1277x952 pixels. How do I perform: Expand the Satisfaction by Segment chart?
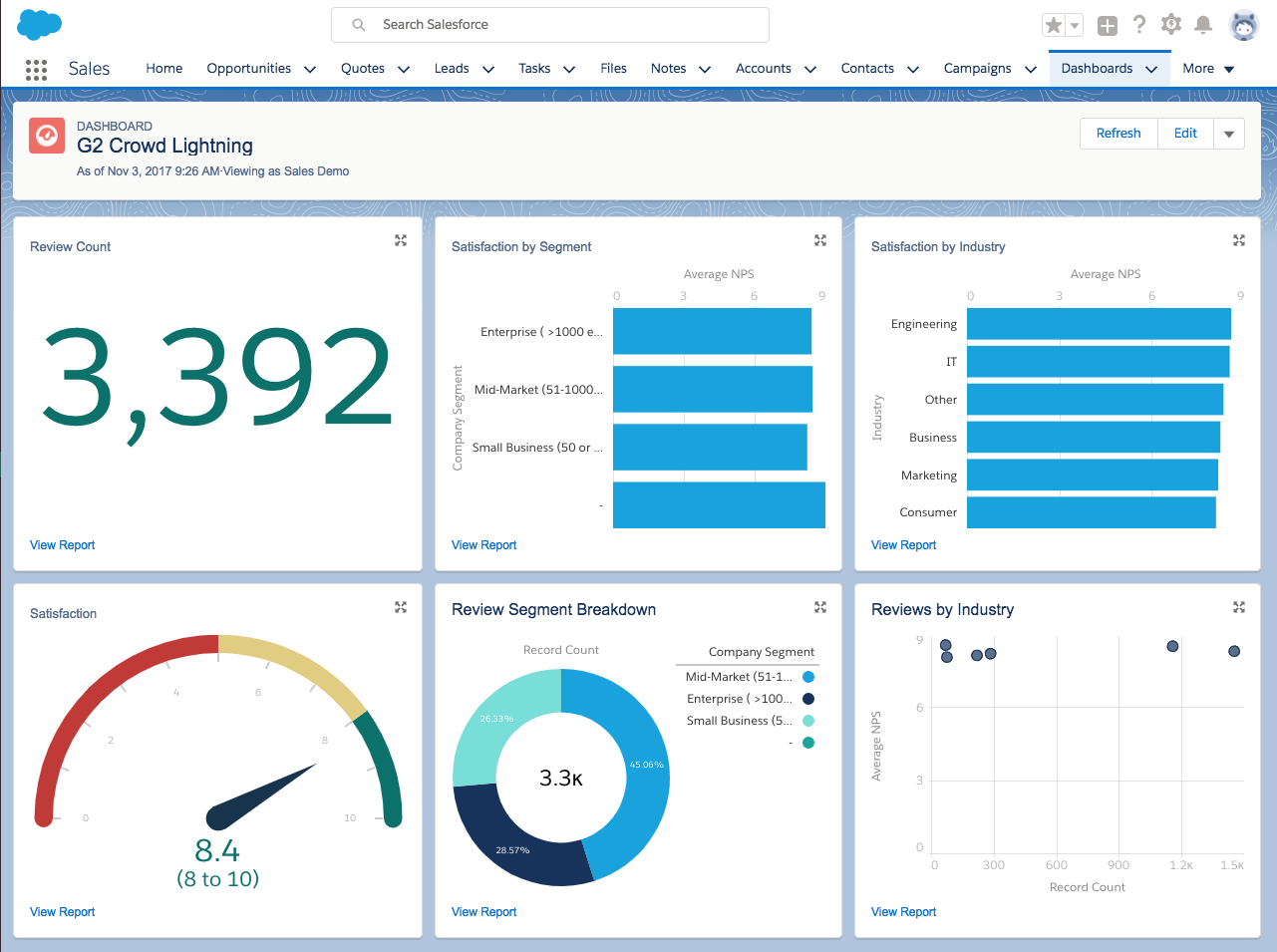pos(820,240)
